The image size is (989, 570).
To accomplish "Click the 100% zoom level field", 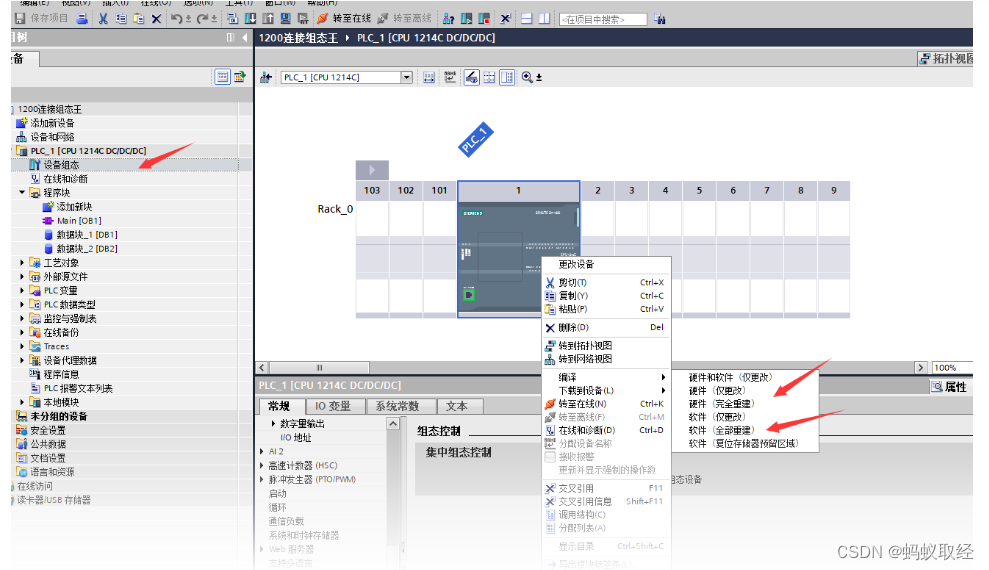I will click(951, 368).
